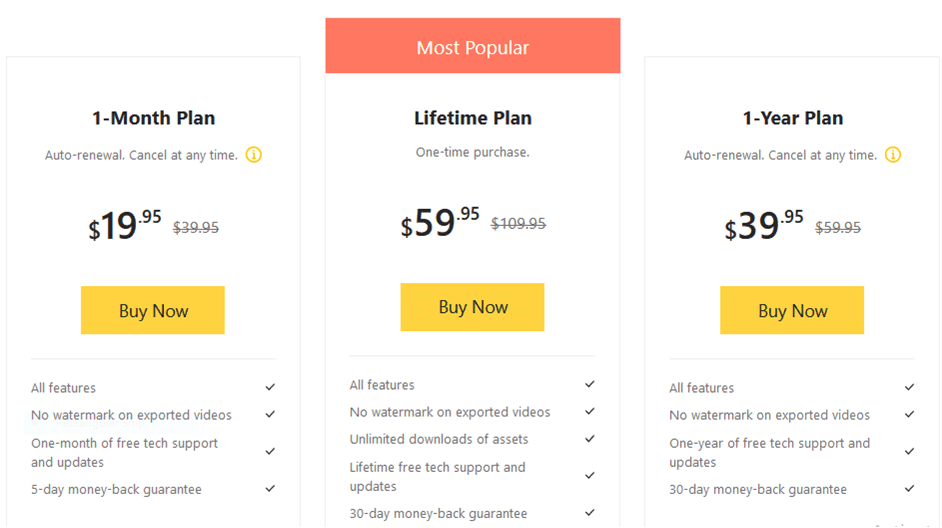Click the checkmark for Lifetime free tech support
The image size is (942, 528).
click(x=590, y=476)
